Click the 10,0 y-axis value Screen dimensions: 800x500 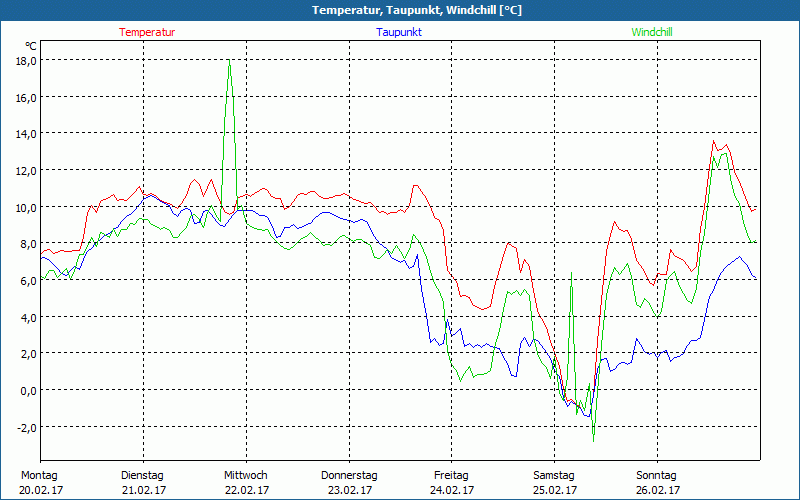27,208
